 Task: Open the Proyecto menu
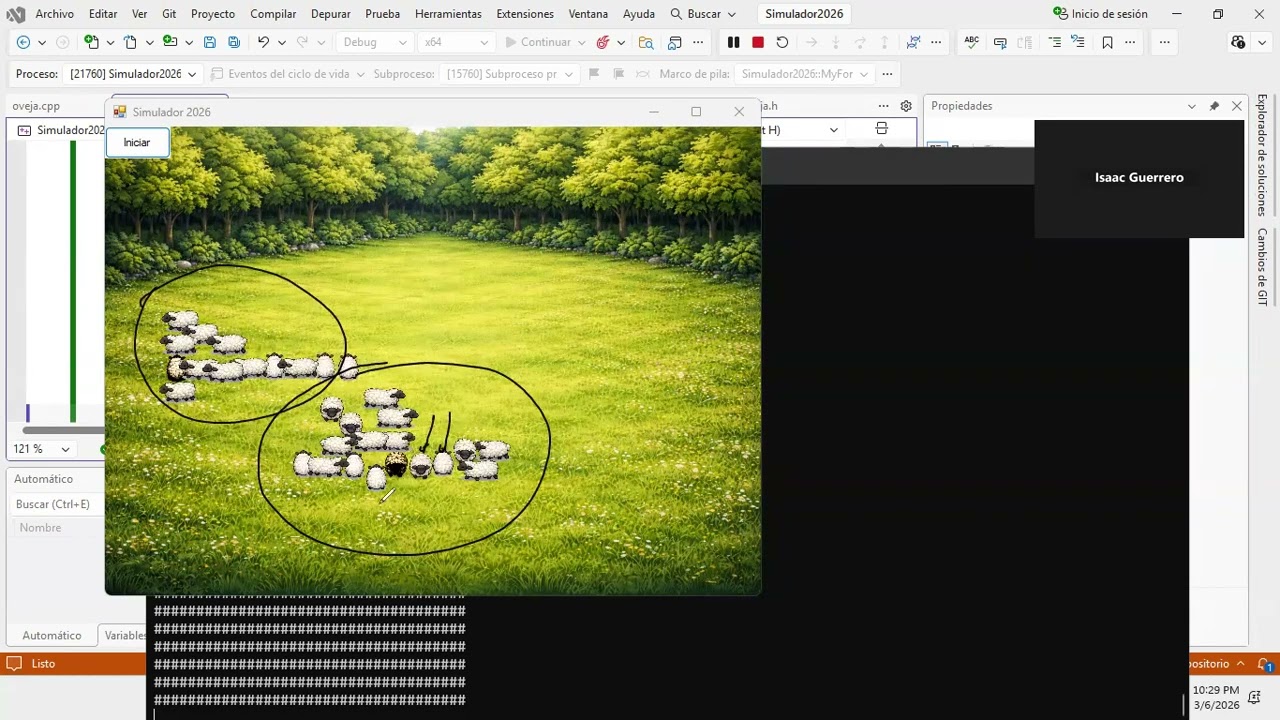213,14
